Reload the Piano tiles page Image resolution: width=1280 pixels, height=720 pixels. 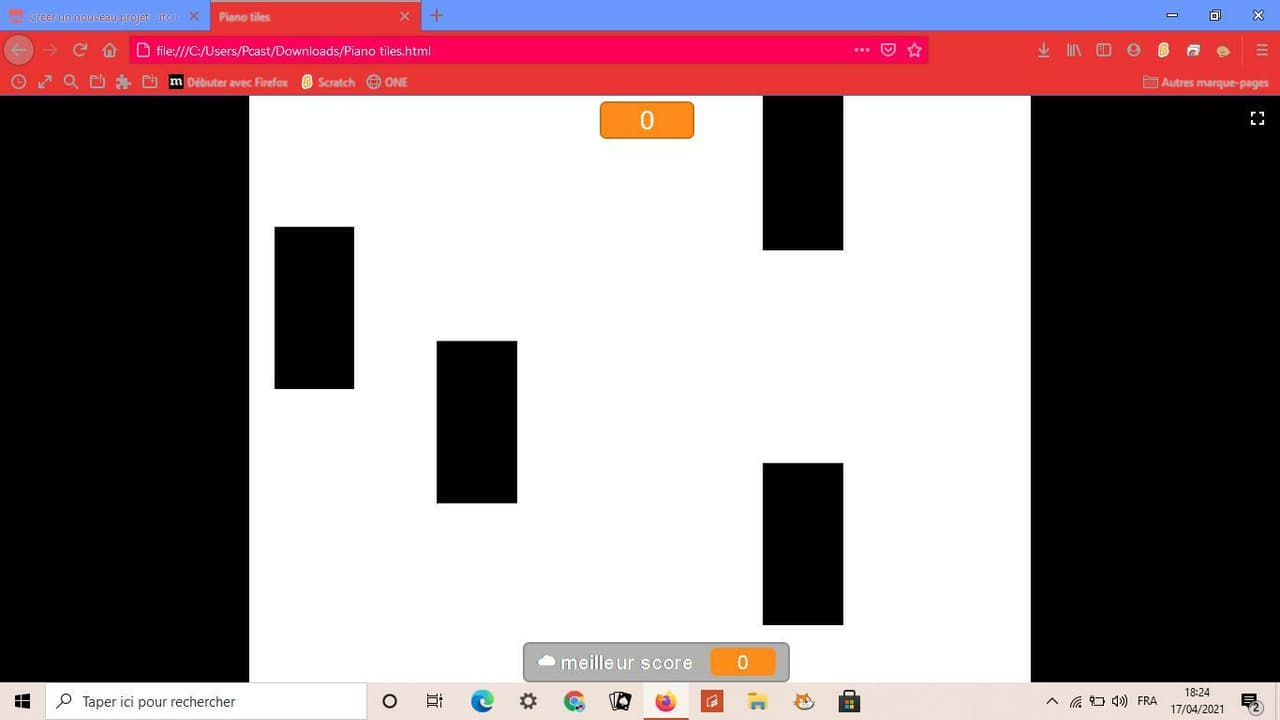(x=80, y=50)
